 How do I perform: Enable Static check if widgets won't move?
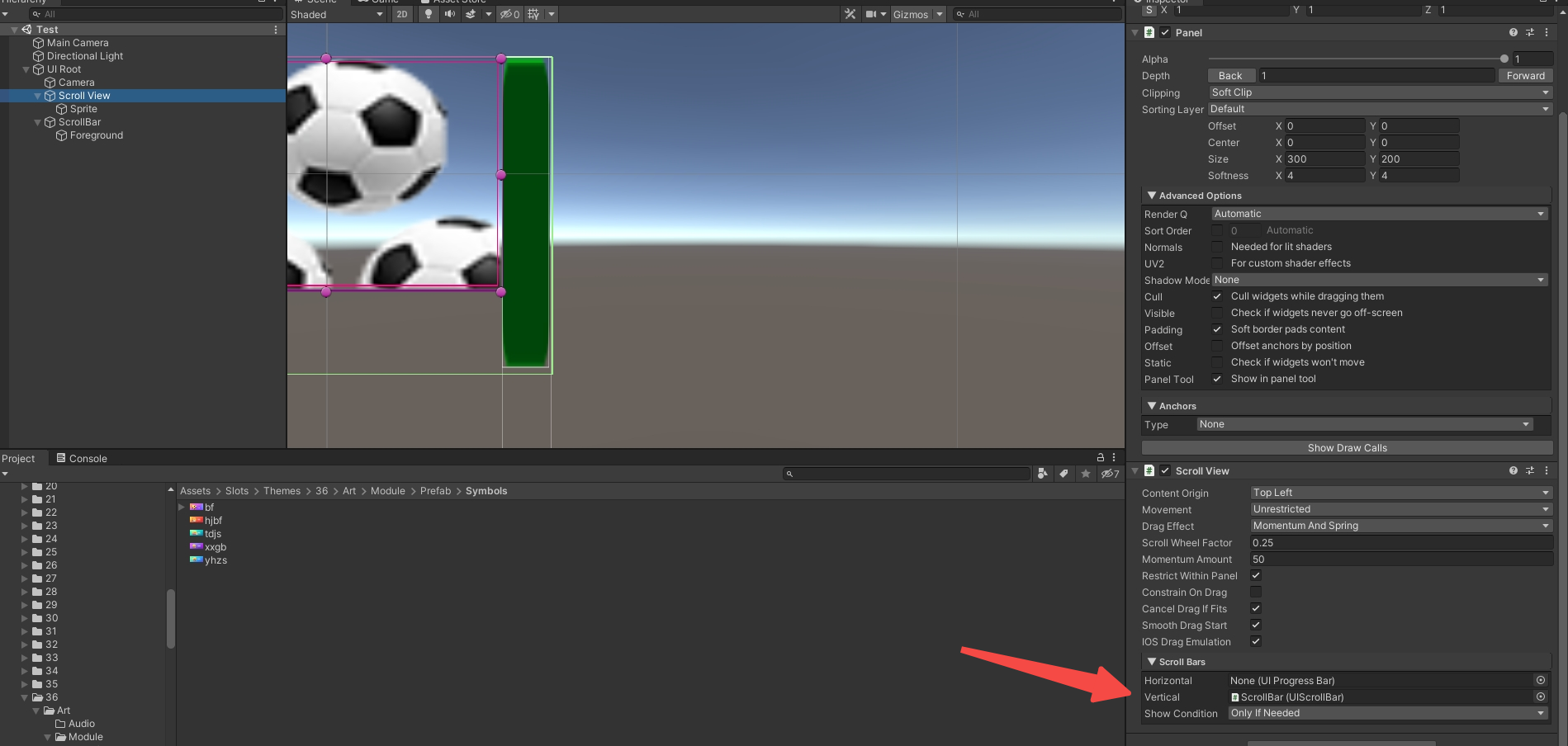[1217, 362]
